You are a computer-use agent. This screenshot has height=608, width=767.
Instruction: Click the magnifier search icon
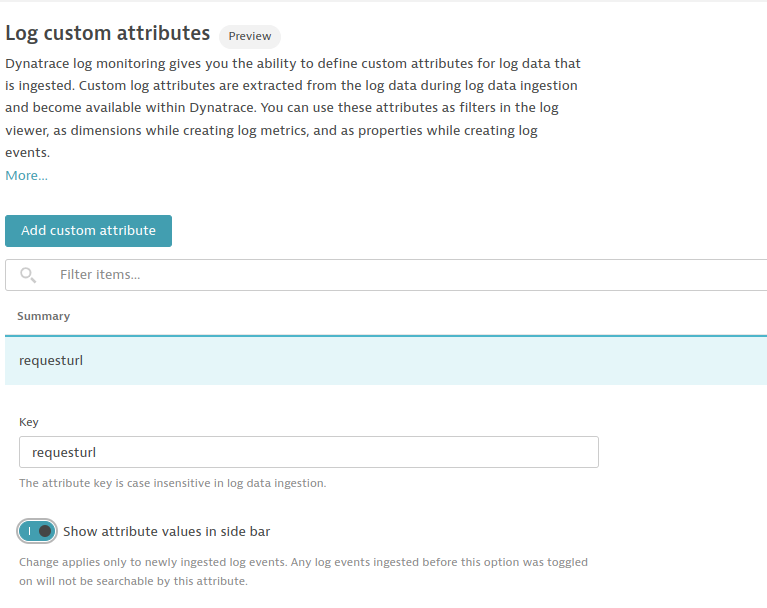coord(28,275)
